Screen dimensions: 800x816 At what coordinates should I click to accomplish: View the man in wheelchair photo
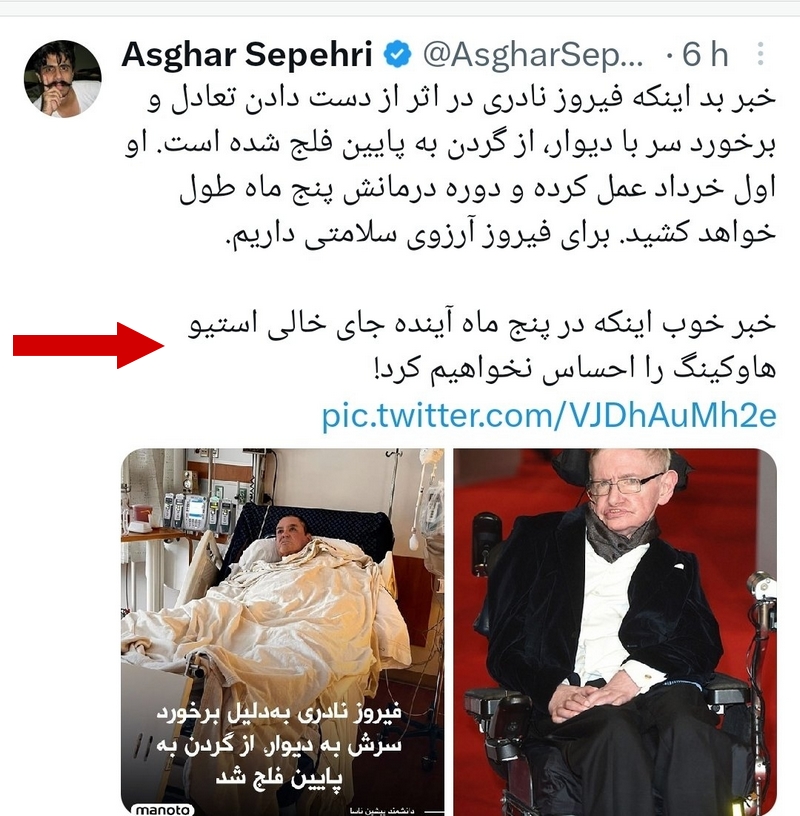point(615,631)
